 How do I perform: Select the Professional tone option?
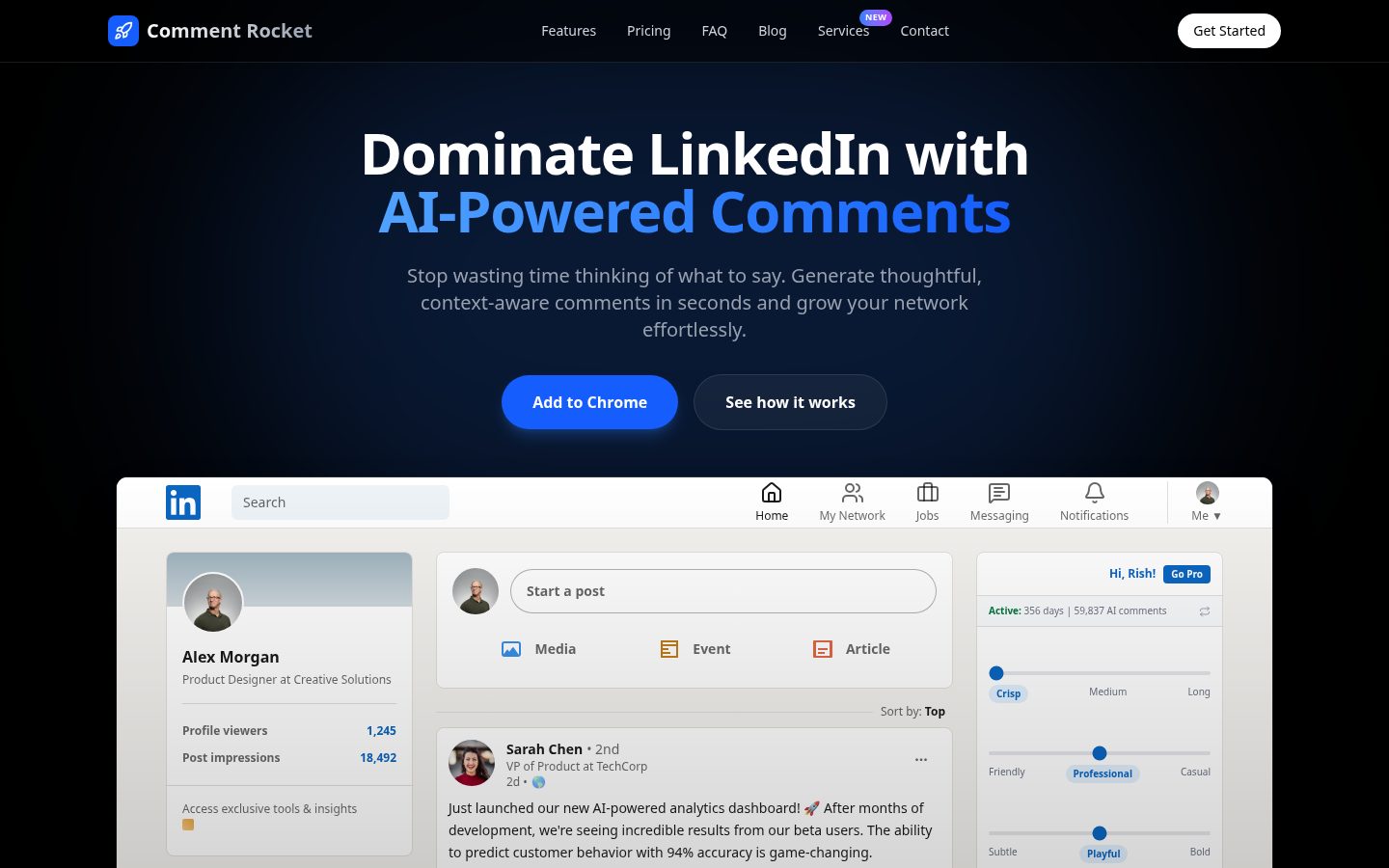(x=1103, y=773)
